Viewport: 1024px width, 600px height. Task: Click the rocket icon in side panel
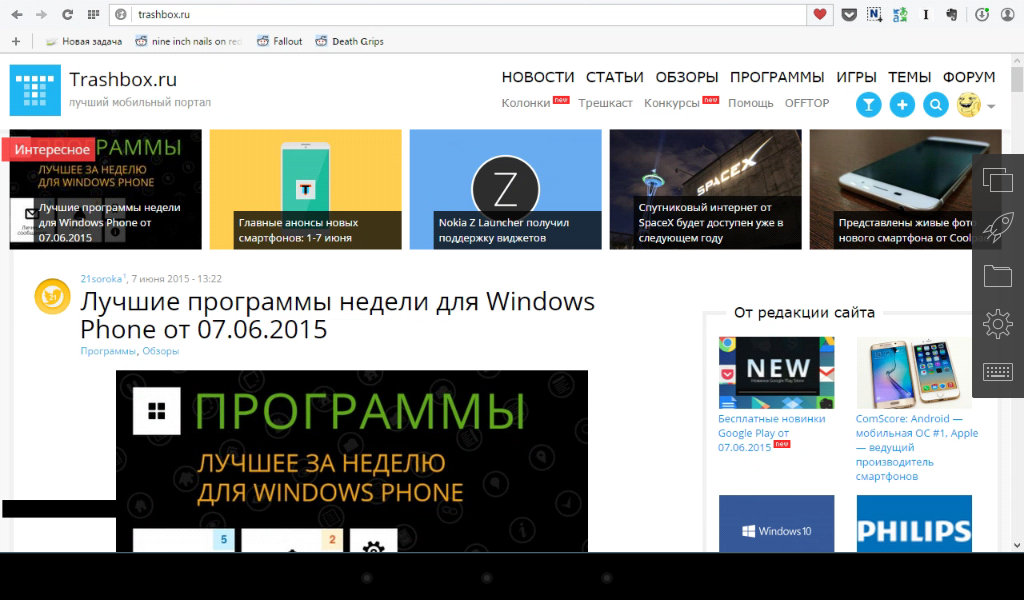997,227
